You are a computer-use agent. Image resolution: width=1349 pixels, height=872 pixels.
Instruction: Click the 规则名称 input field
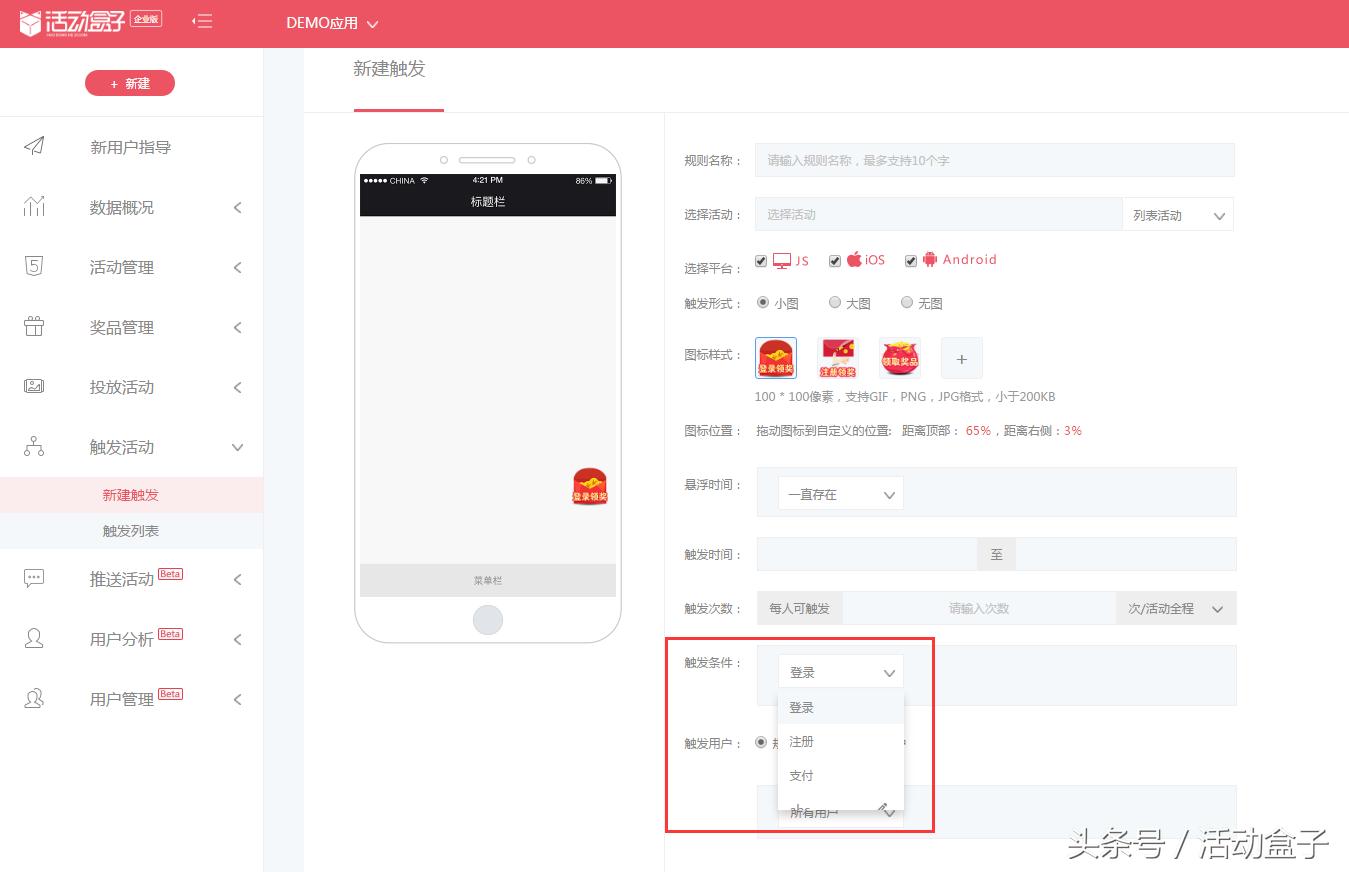[x=994, y=159]
